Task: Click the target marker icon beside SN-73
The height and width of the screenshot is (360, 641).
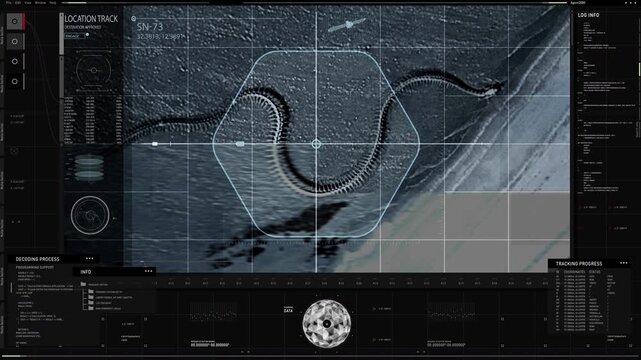Action: click(x=133, y=18)
